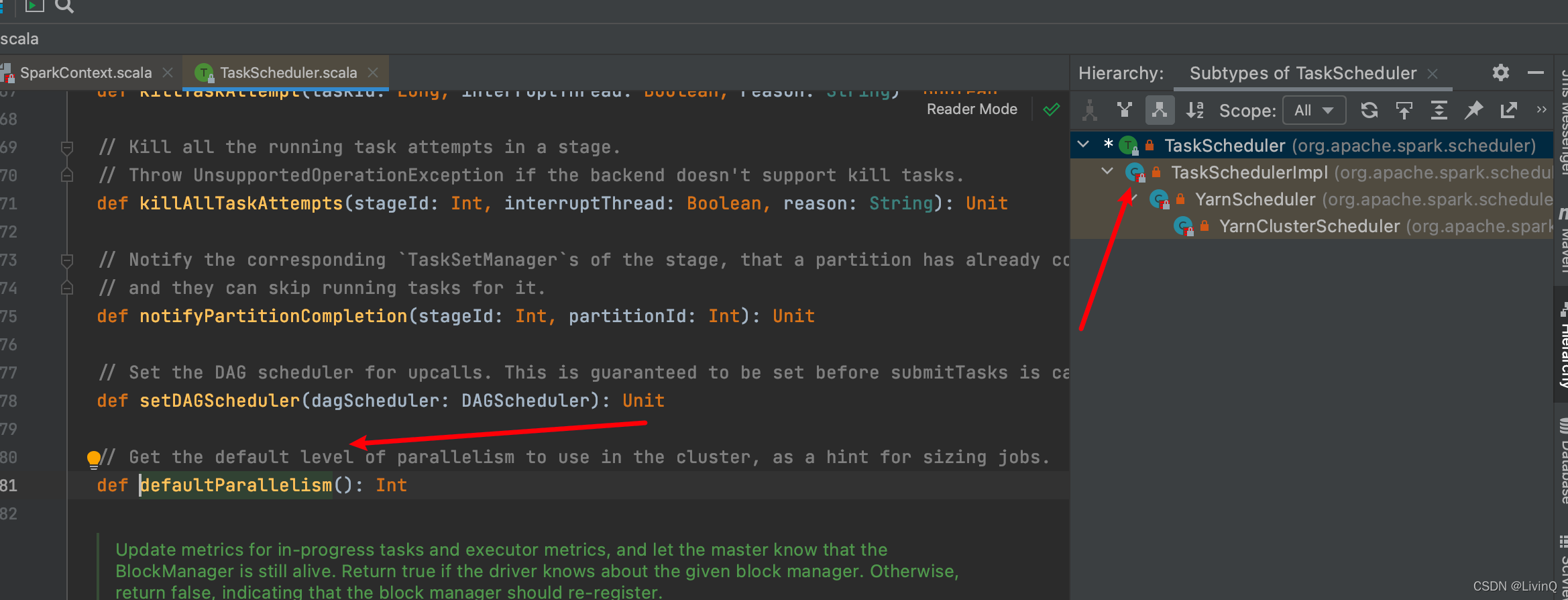1568x600 pixels.
Task: Click the yellow intention lightbulb
Action: pos(94,459)
